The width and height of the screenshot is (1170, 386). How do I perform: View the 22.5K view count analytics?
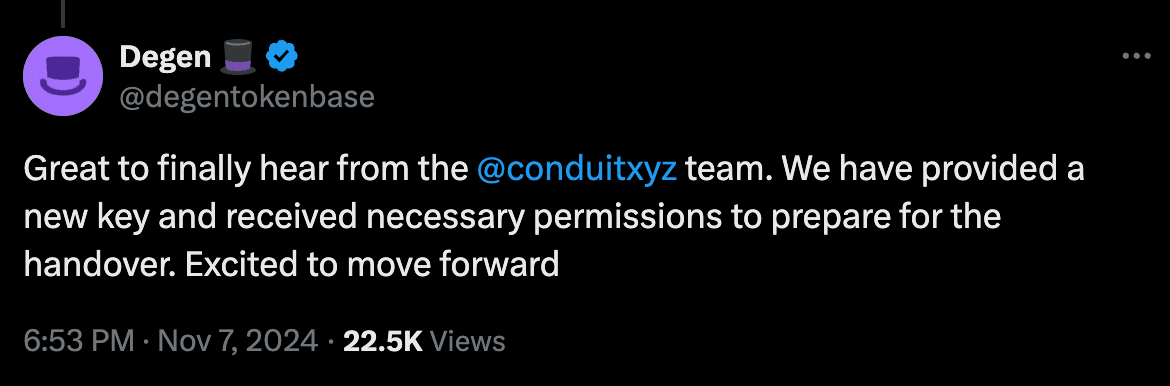coord(383,341)
